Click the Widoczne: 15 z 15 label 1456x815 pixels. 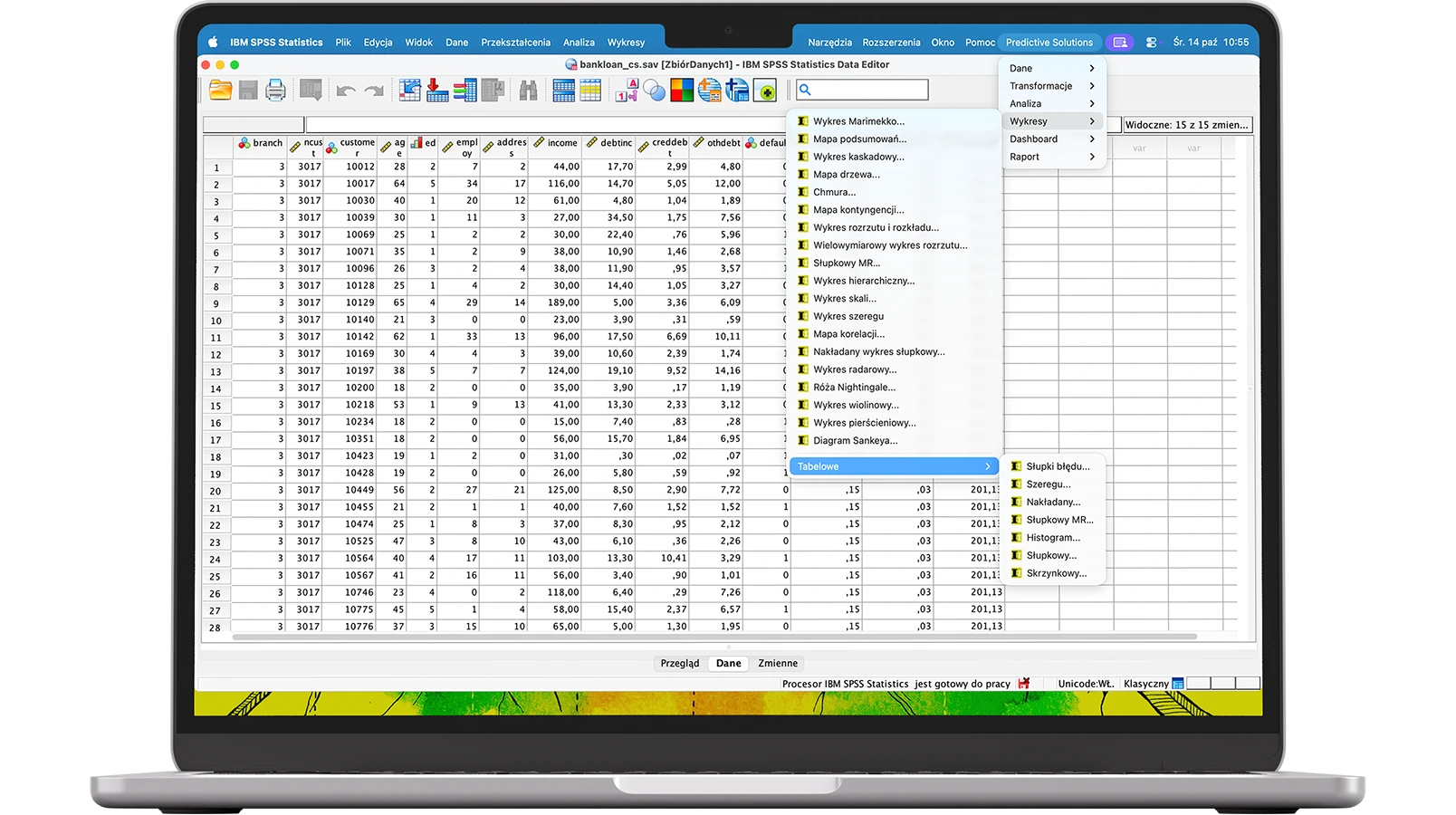click(1187, 125)
